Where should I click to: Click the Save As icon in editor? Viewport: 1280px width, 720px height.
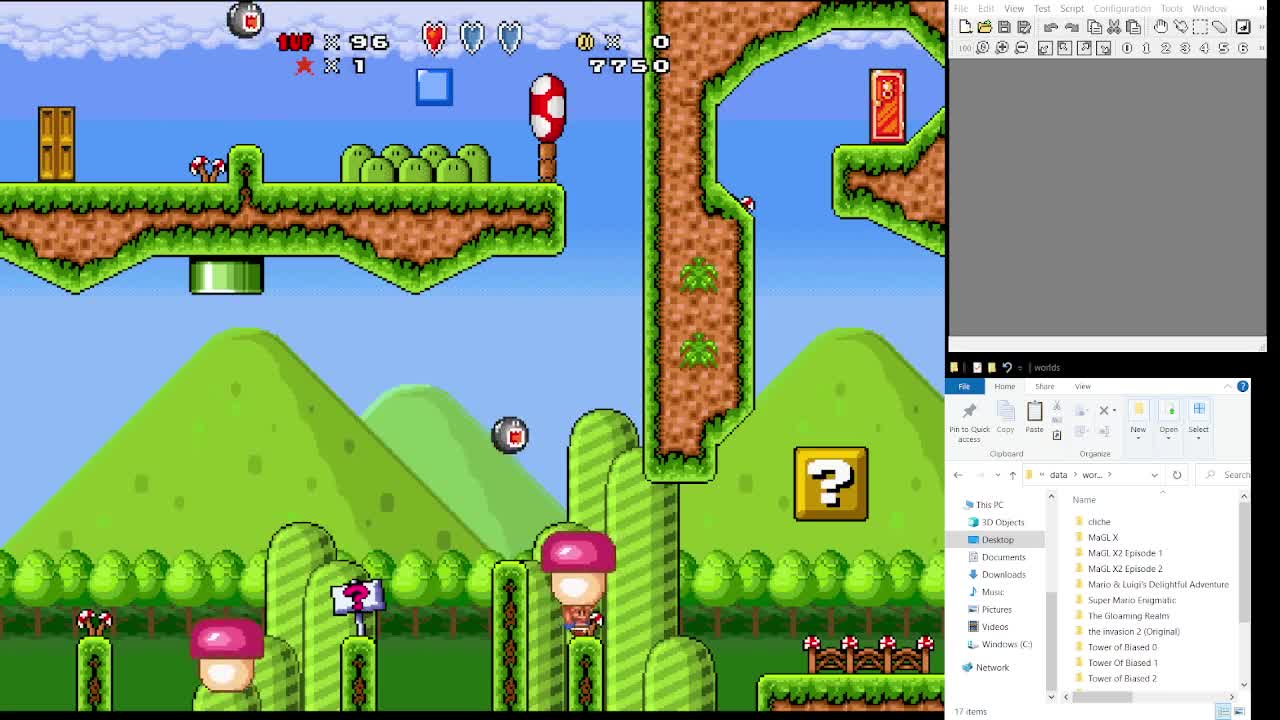click(x=1024, y=27)
